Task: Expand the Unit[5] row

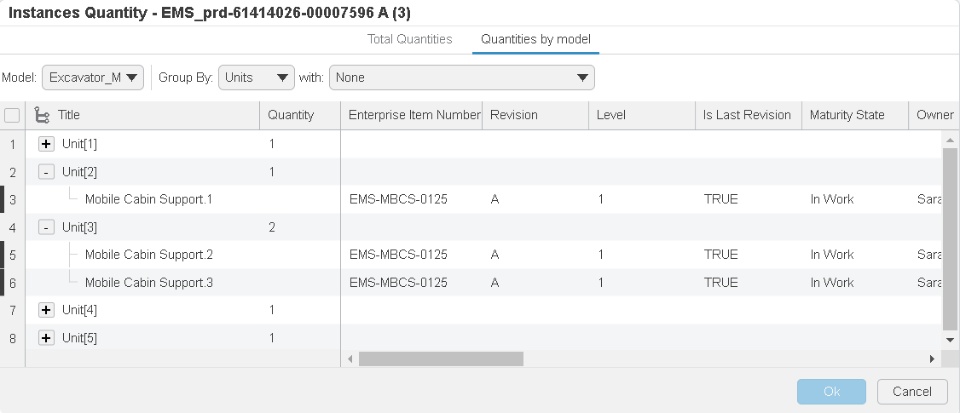Action: point(46,338)
